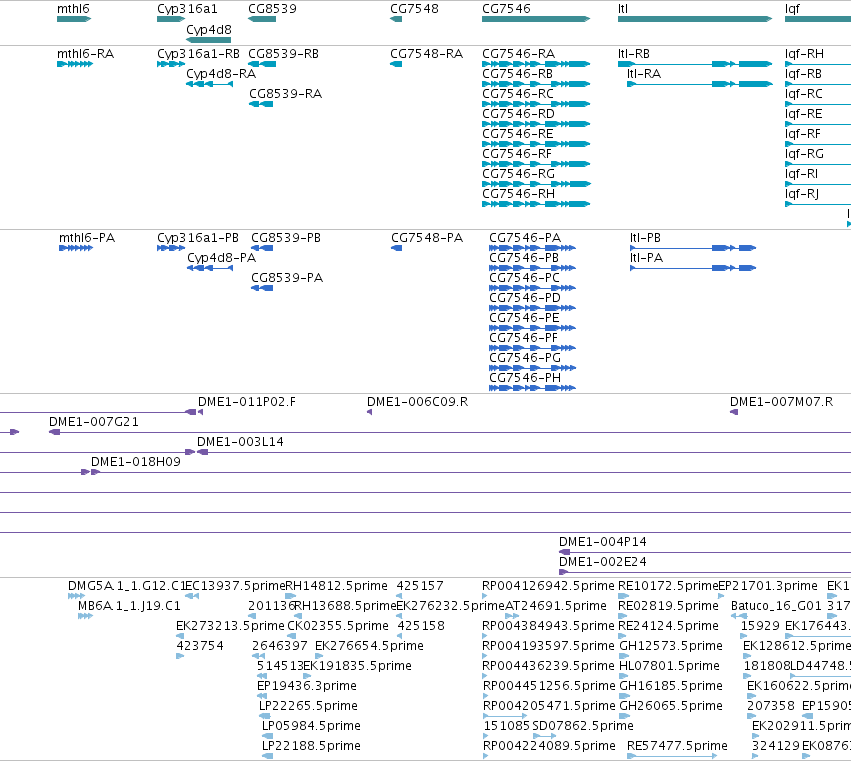Select protein CG7546-PE
The height and width of the screenshot is (761, 851).
(x=532, y=328)
